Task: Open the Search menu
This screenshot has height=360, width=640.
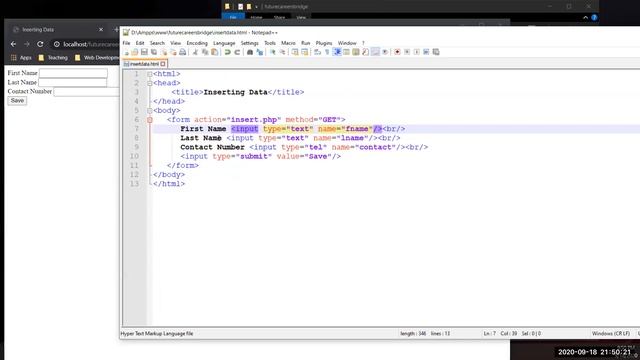Action: (157, 43)
